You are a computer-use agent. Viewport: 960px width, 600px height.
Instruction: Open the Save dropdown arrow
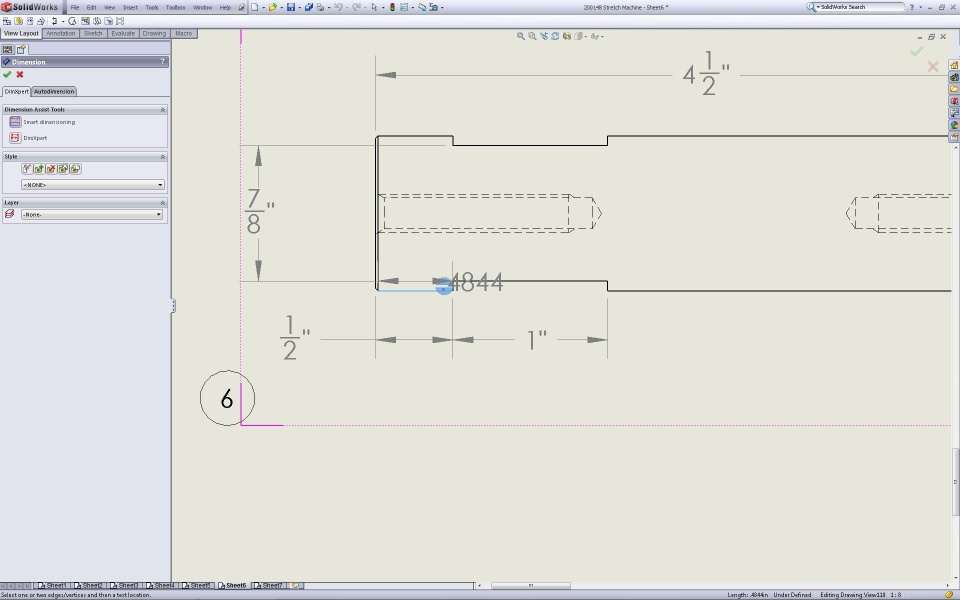click(299, 8)
